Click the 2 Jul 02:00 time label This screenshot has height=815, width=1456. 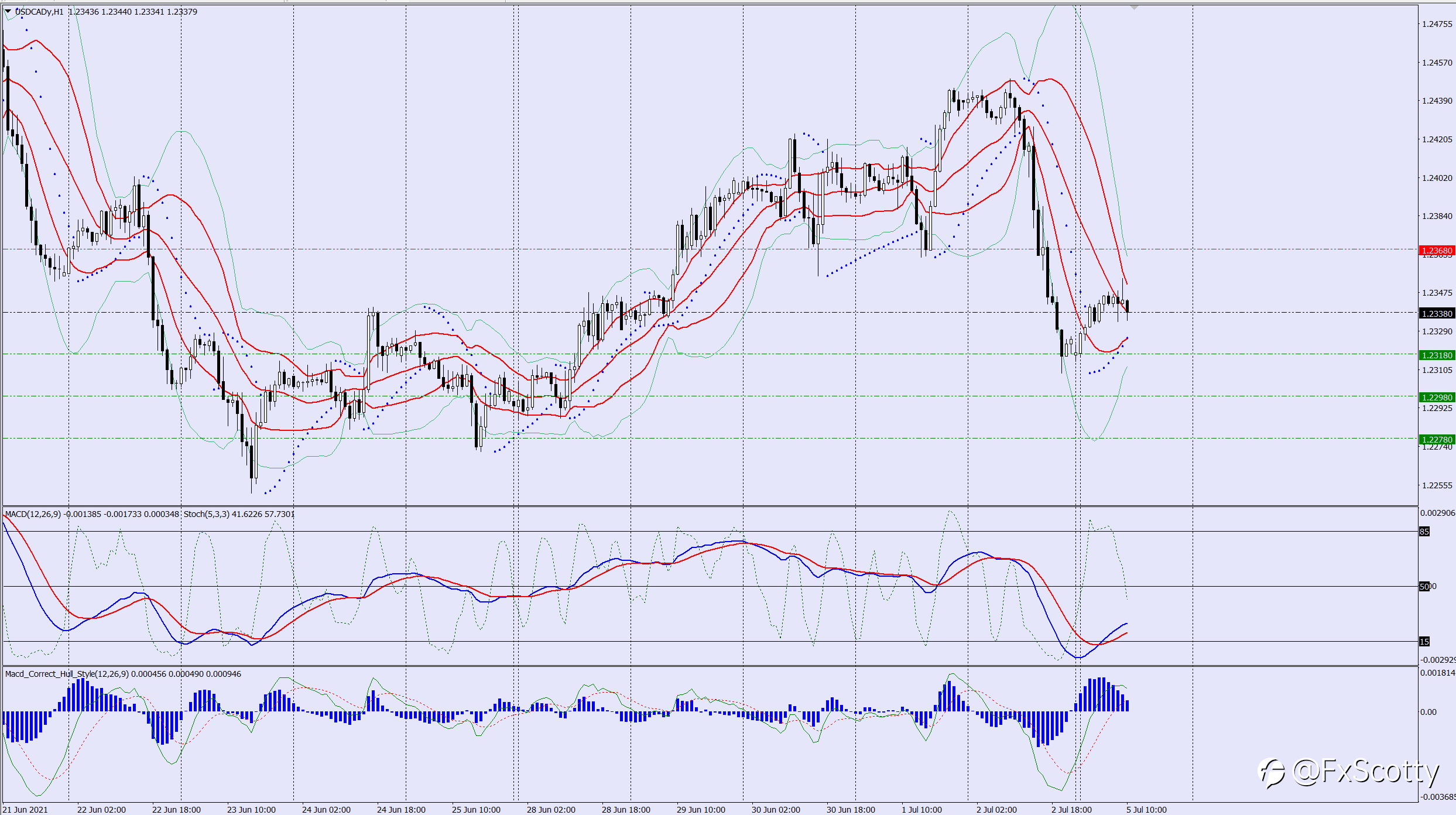pos(996,810)
